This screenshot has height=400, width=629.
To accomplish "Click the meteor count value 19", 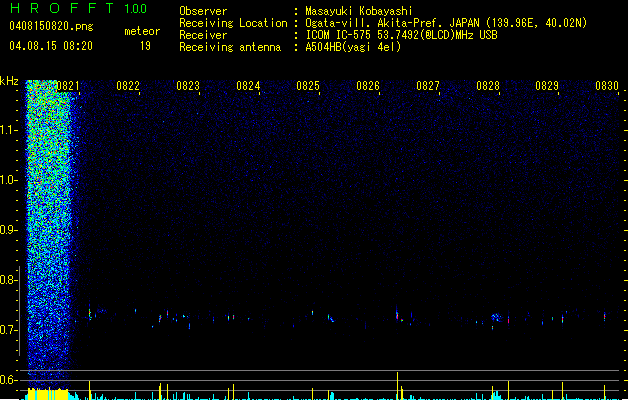I will click(145, 46).
